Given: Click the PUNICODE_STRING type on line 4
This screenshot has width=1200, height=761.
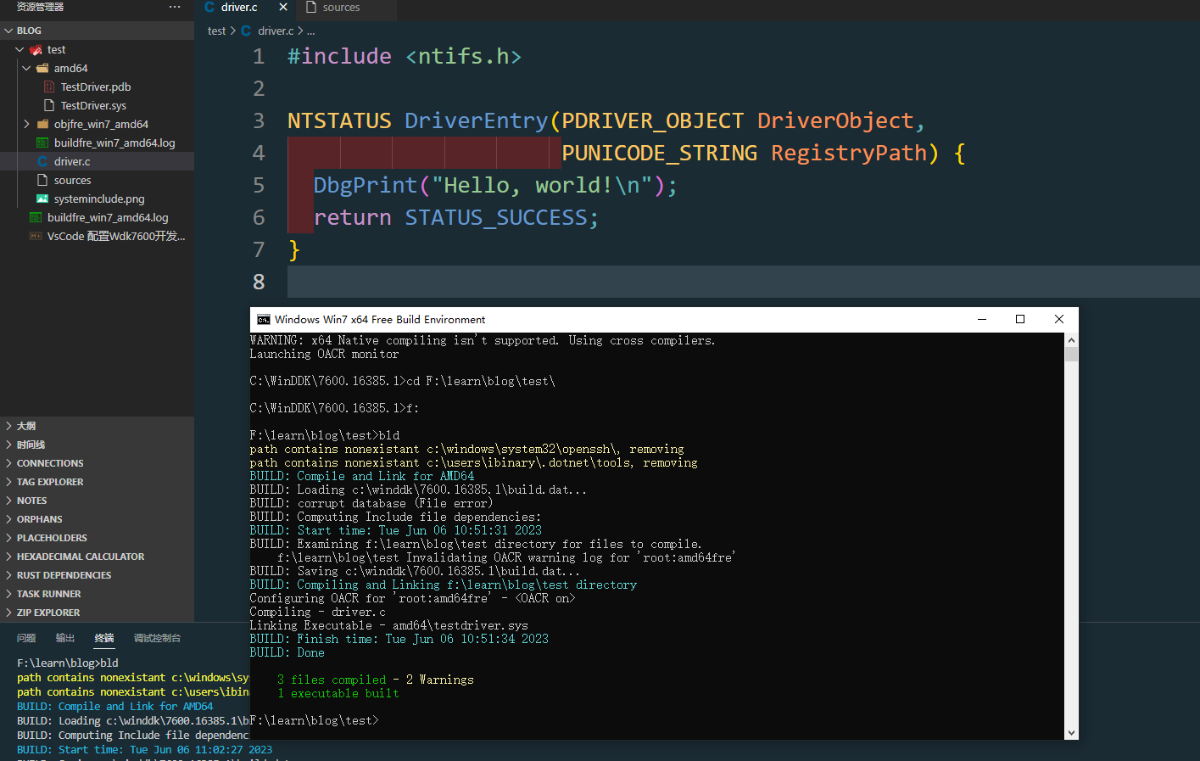Looking at the screenshot, I should (x=660, y=153).
